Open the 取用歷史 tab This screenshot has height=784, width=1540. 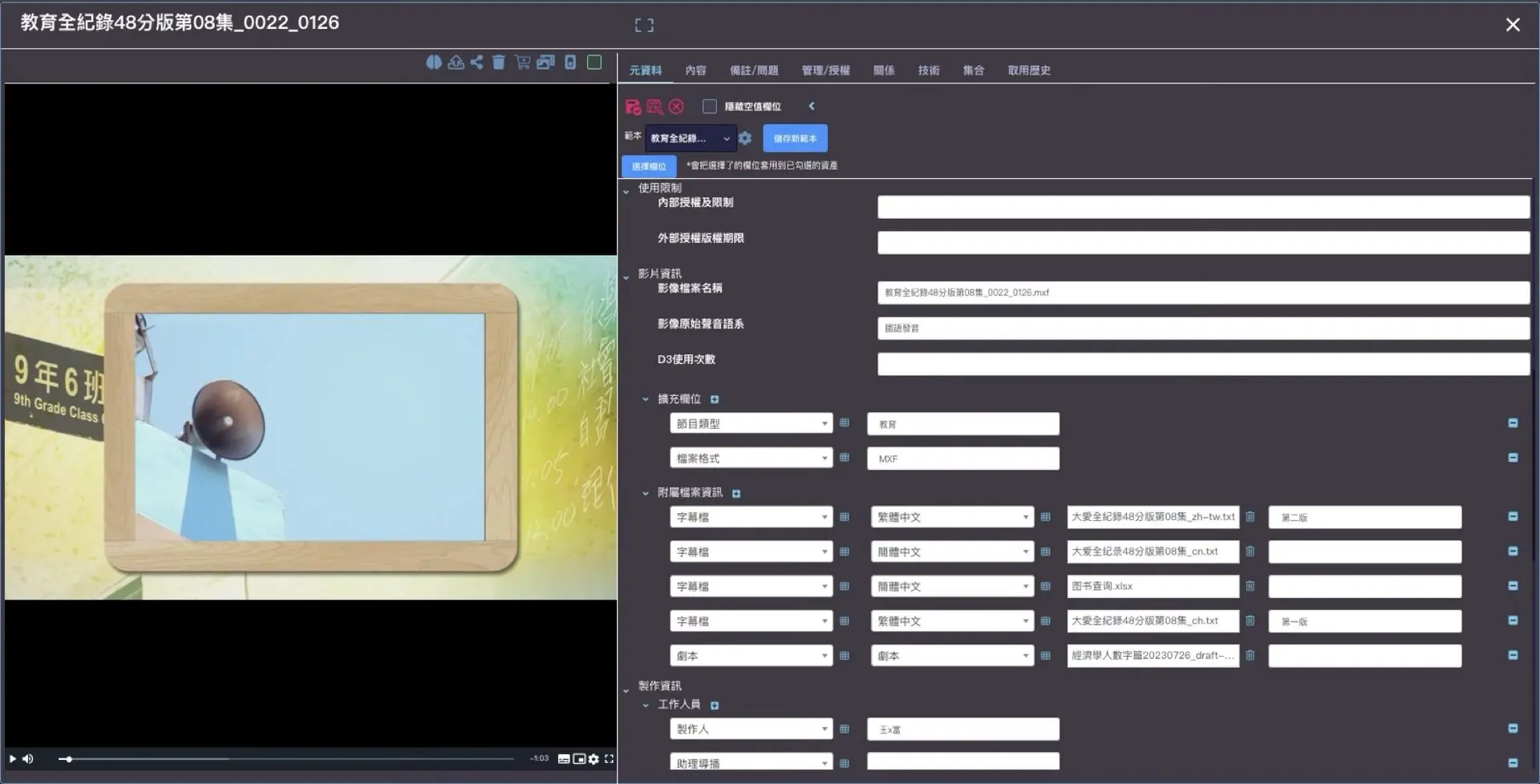point(1028,71)
